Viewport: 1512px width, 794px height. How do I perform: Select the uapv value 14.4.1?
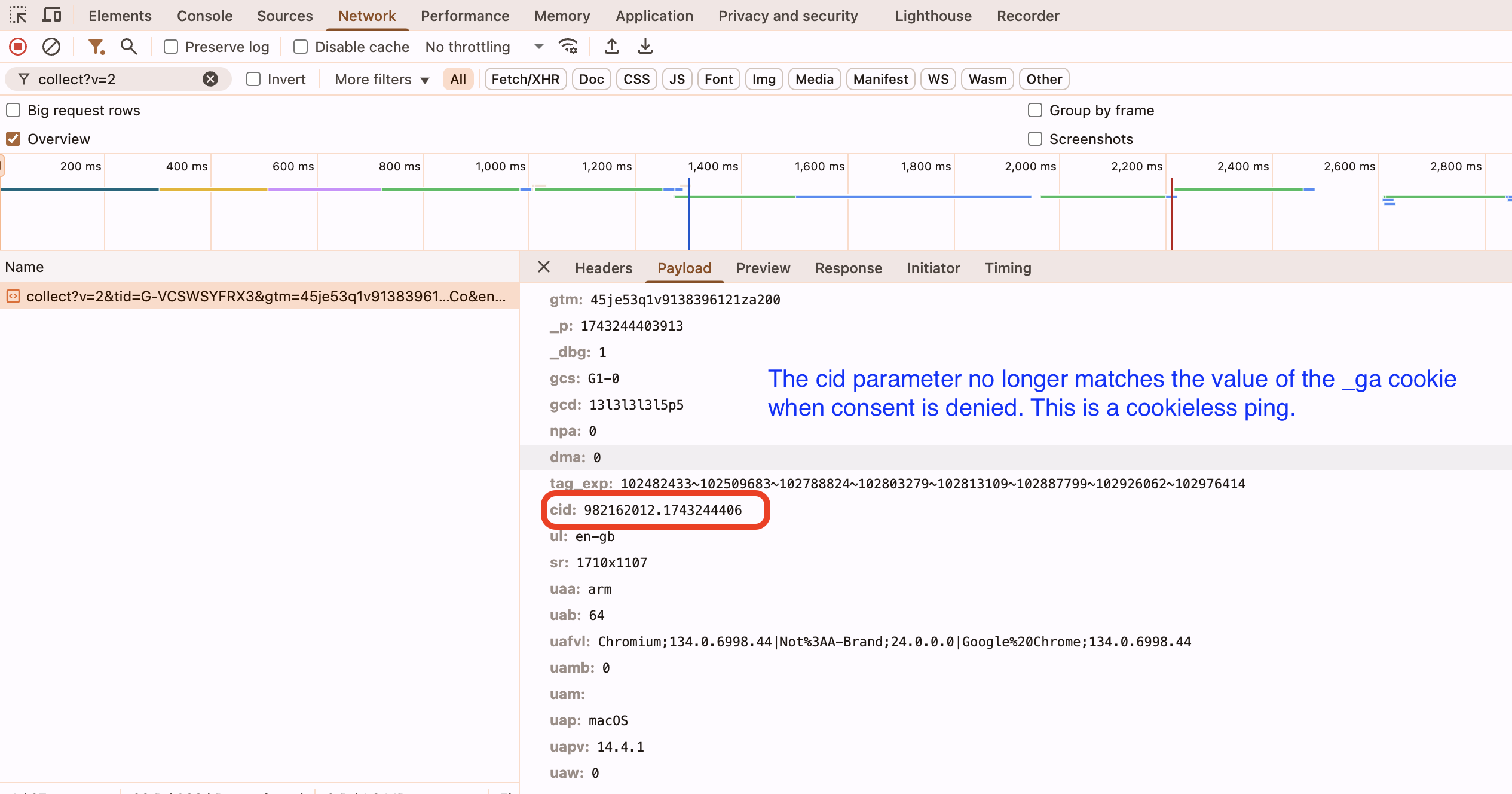(620, 747)
